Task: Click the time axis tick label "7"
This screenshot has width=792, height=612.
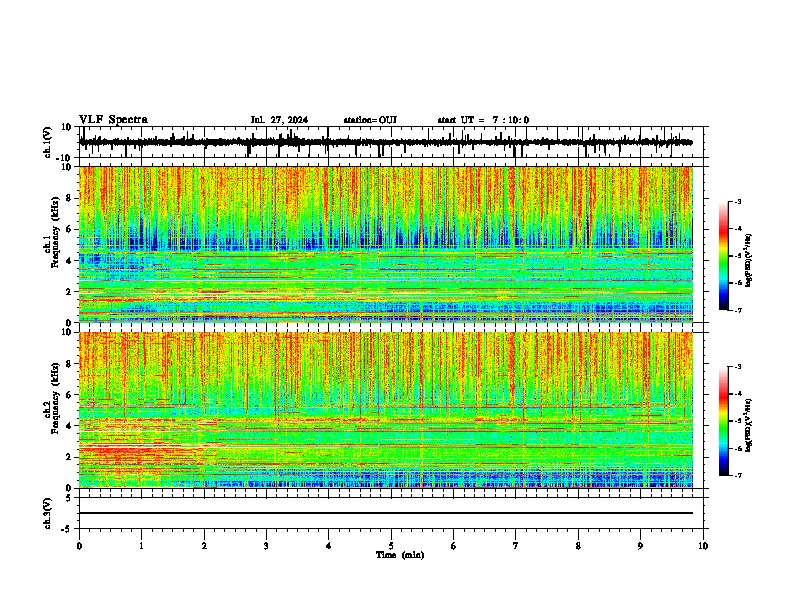Action: (516, 546)
